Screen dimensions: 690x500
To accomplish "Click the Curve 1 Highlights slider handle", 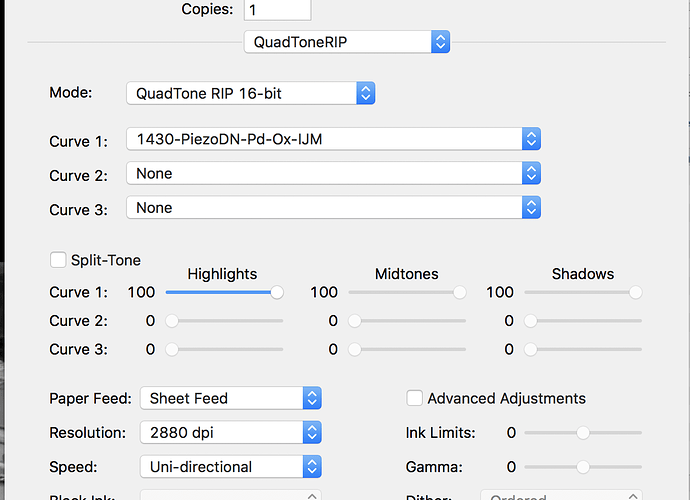I will pos(277,293).
